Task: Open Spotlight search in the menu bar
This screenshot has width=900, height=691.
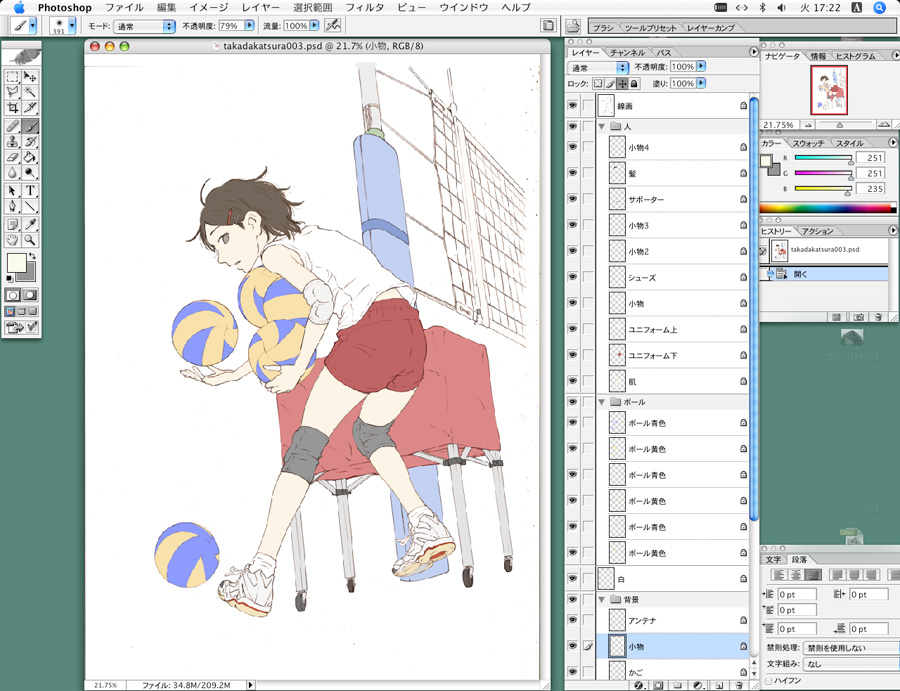Action: click(x=879, y=7)
